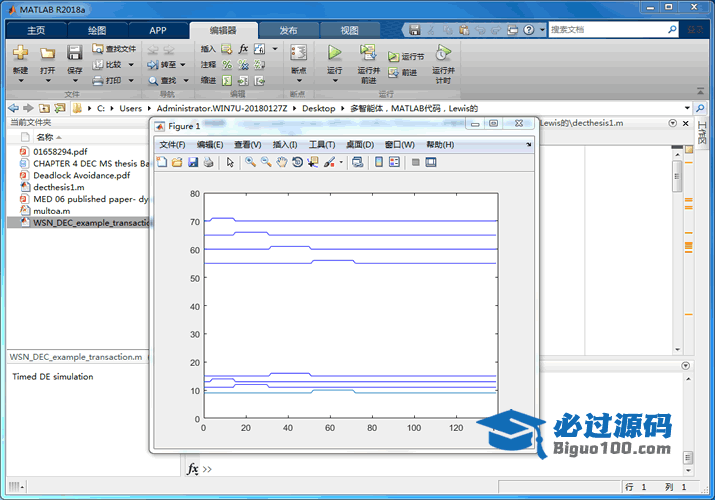Switch to the APP tab

tap(158, 30)
